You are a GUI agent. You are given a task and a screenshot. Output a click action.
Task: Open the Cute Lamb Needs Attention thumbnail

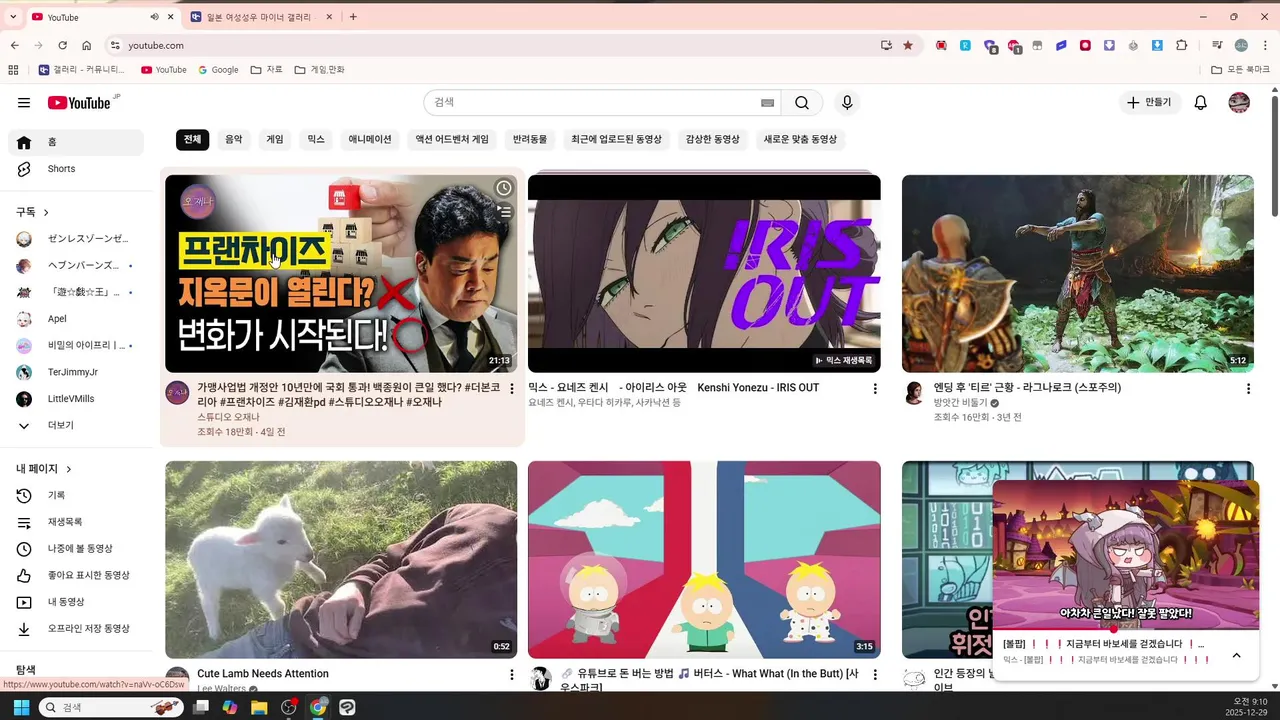point(341,559)
